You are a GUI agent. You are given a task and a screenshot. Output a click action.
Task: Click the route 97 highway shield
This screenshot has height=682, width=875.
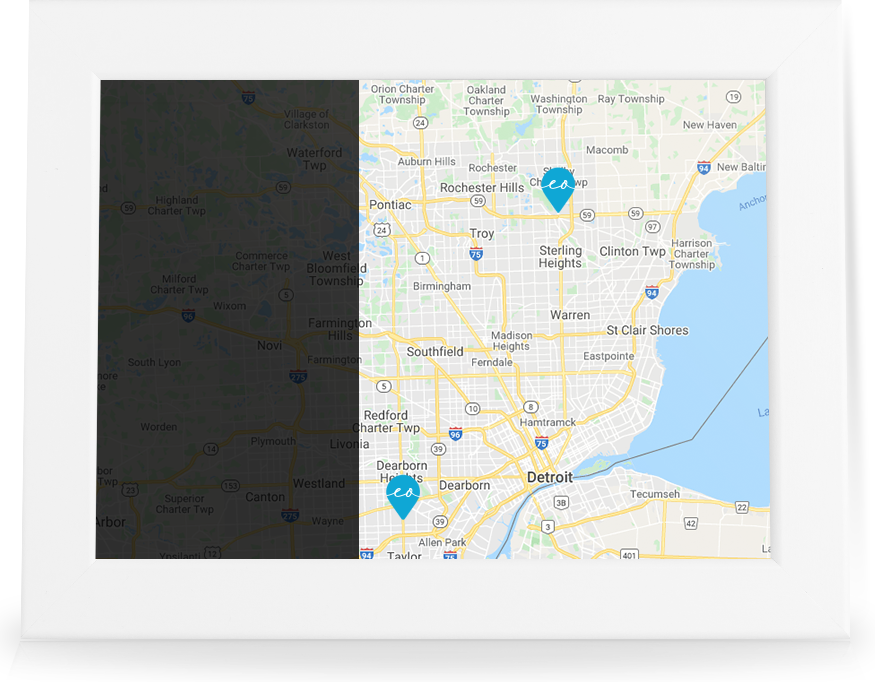point(652,227)
